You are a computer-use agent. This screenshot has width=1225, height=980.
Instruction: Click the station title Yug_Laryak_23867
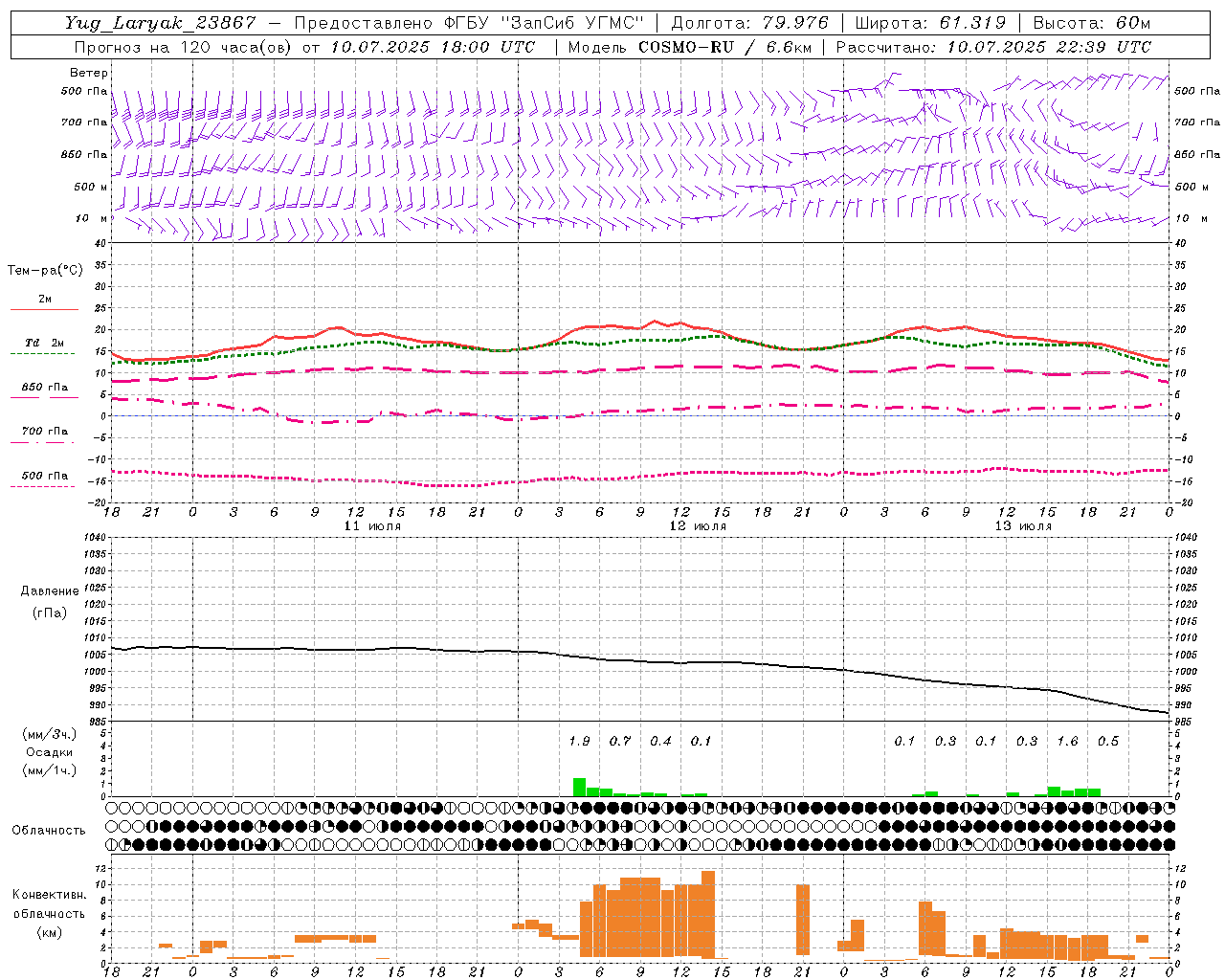(x=161, y=23)
